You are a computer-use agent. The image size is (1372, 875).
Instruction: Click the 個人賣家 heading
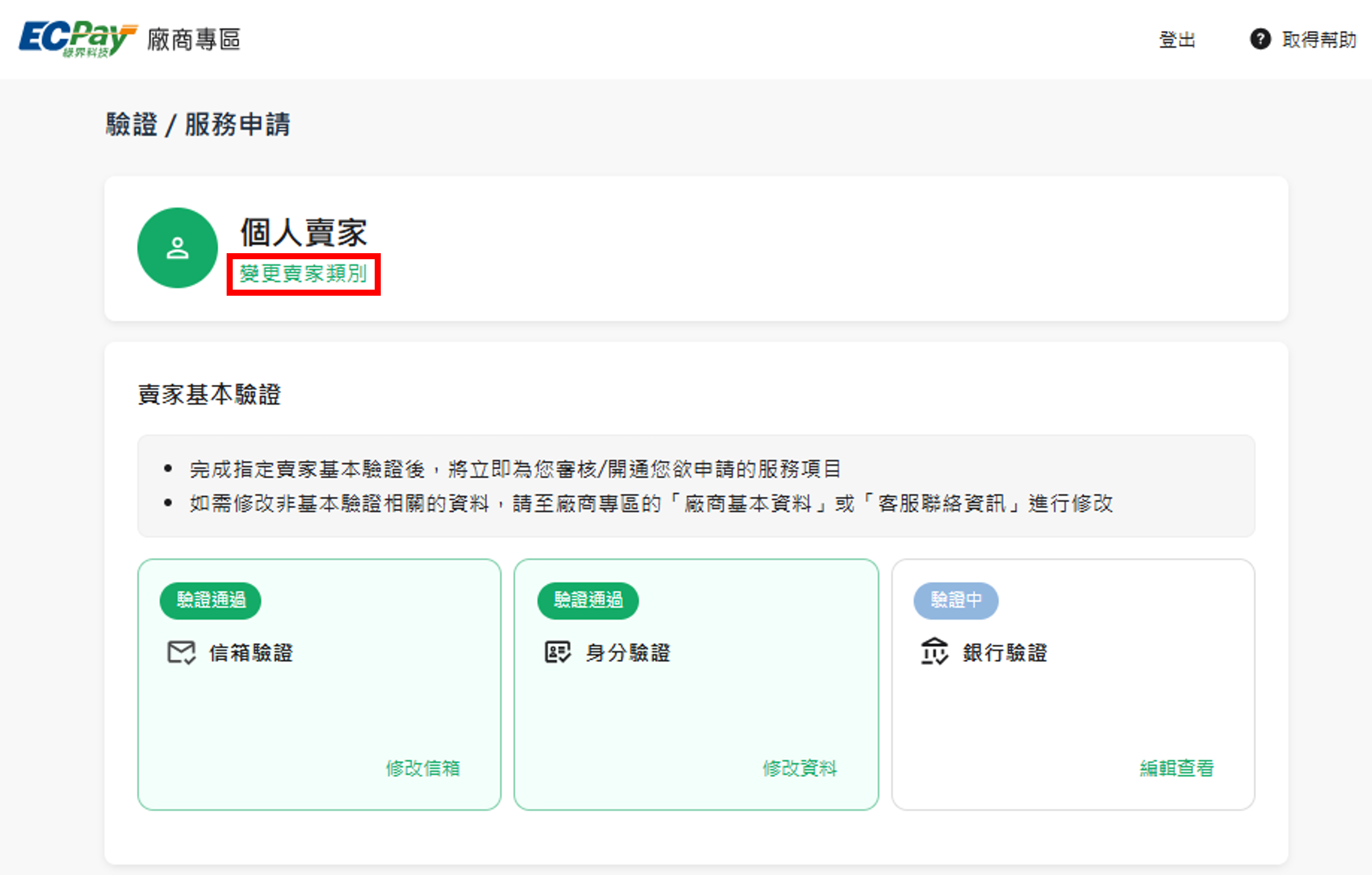click(x=303, y=233)
